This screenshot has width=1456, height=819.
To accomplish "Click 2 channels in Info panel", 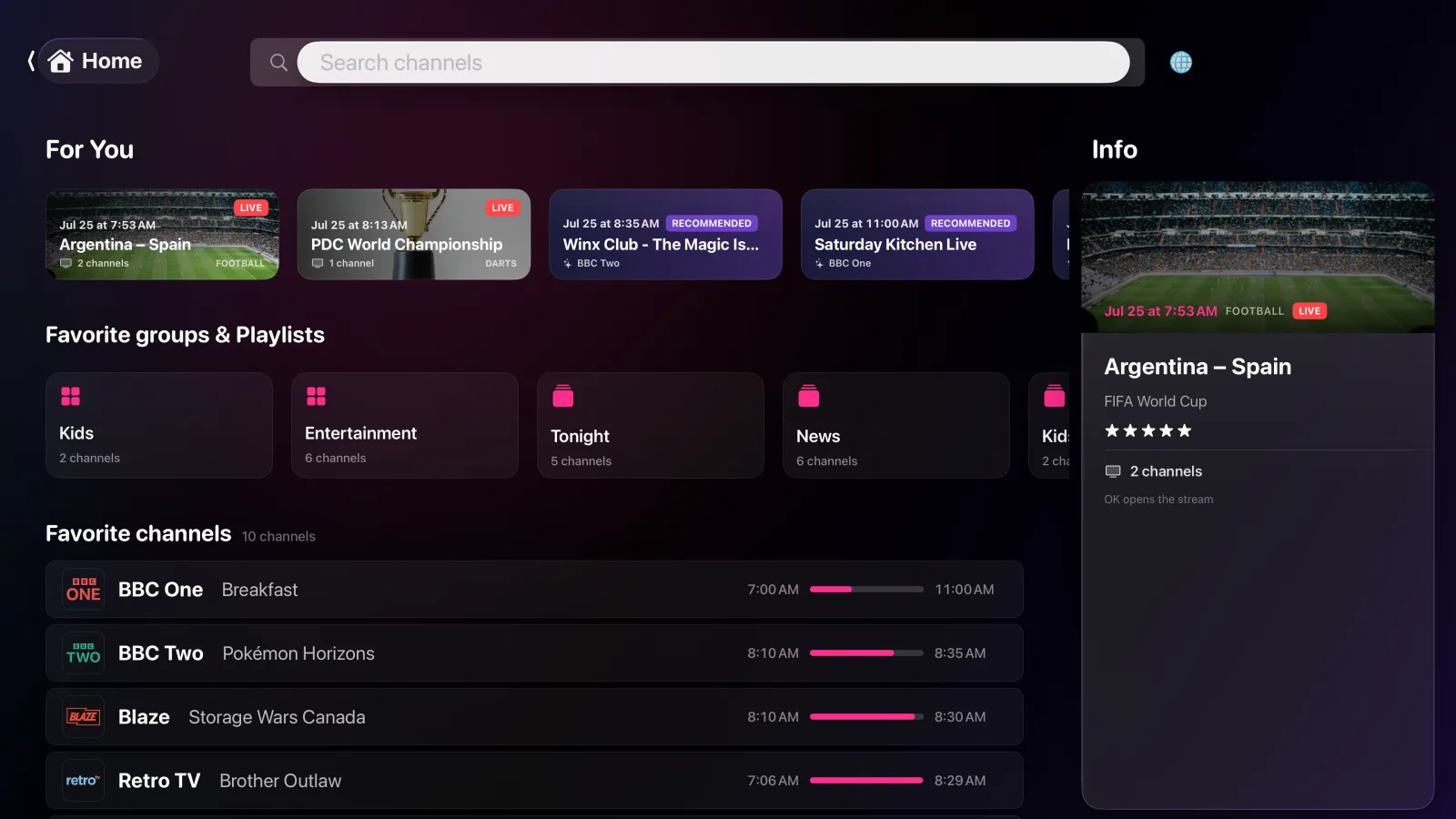I will pyautogui.click(x=1166, y=471).
